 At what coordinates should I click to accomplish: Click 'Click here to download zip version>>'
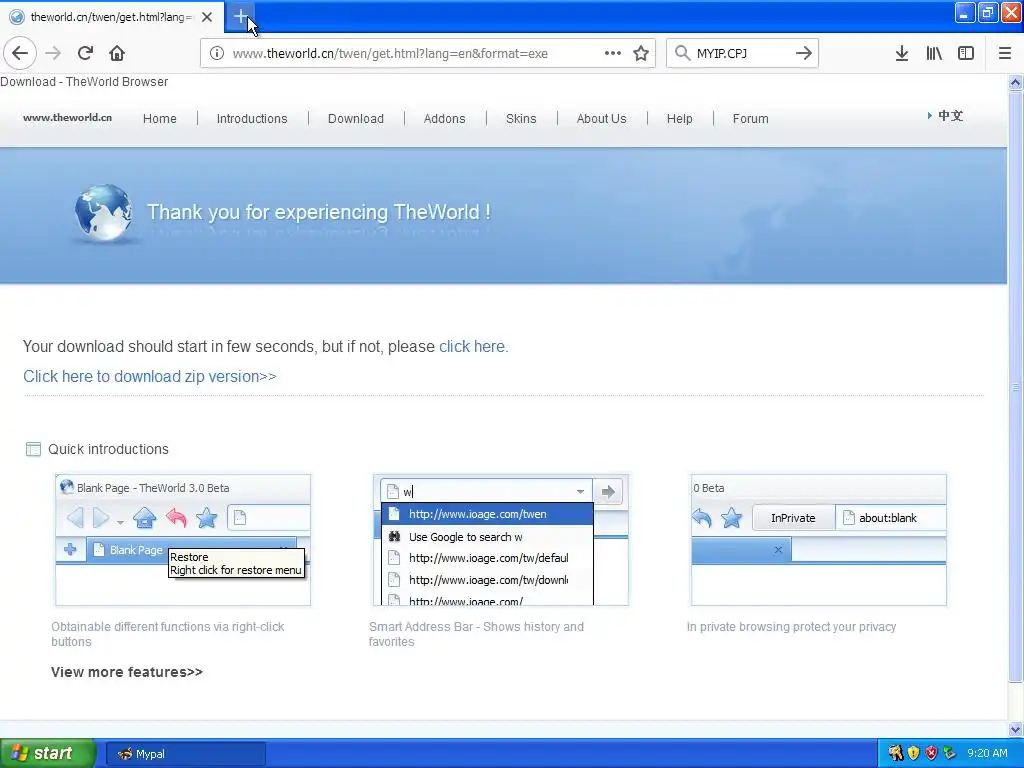tap(150, 377)
